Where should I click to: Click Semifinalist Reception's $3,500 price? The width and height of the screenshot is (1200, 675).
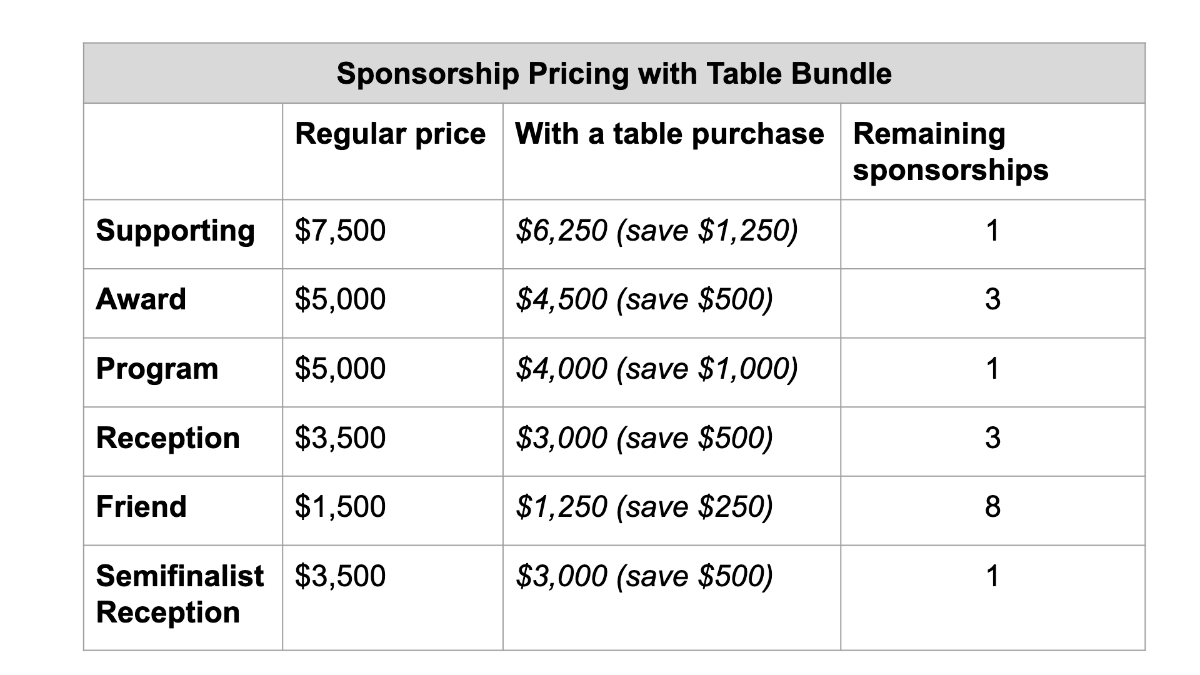340,576
